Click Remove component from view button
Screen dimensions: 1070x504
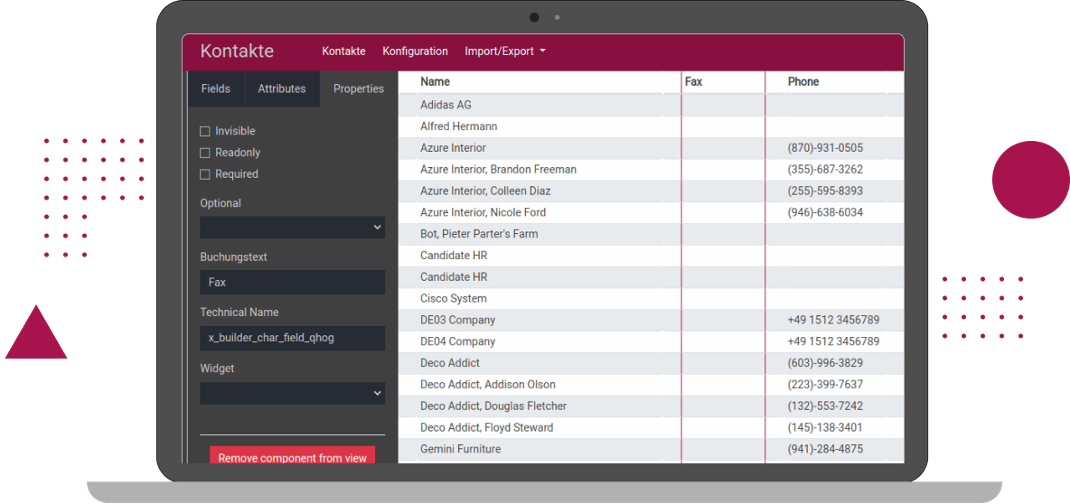click(292, 457)
